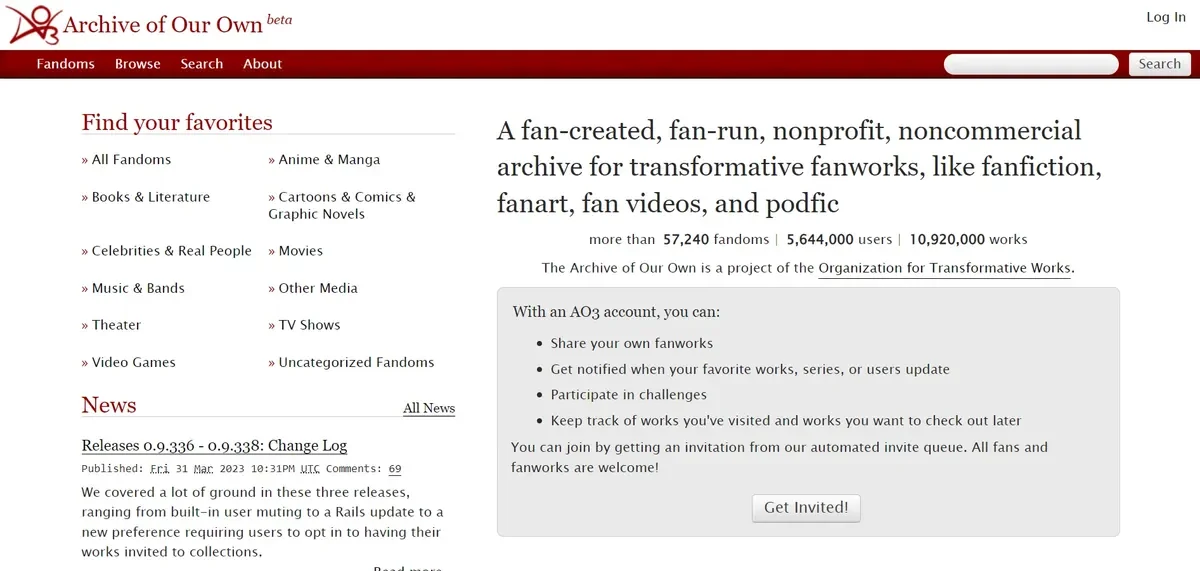Open the About menu

(262, 64)
